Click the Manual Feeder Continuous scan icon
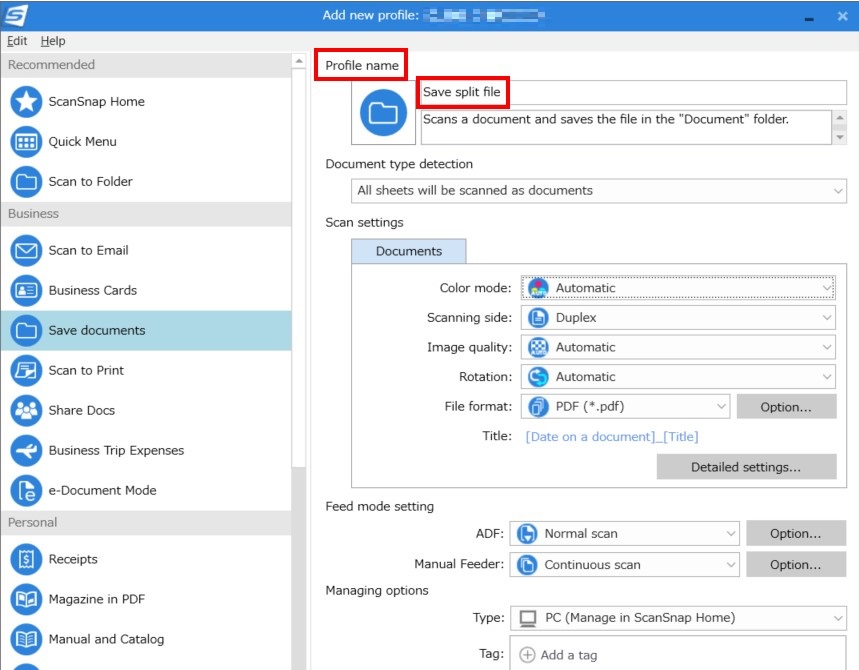The width and height of the screenshot is (859, 670). pos(527,565)
